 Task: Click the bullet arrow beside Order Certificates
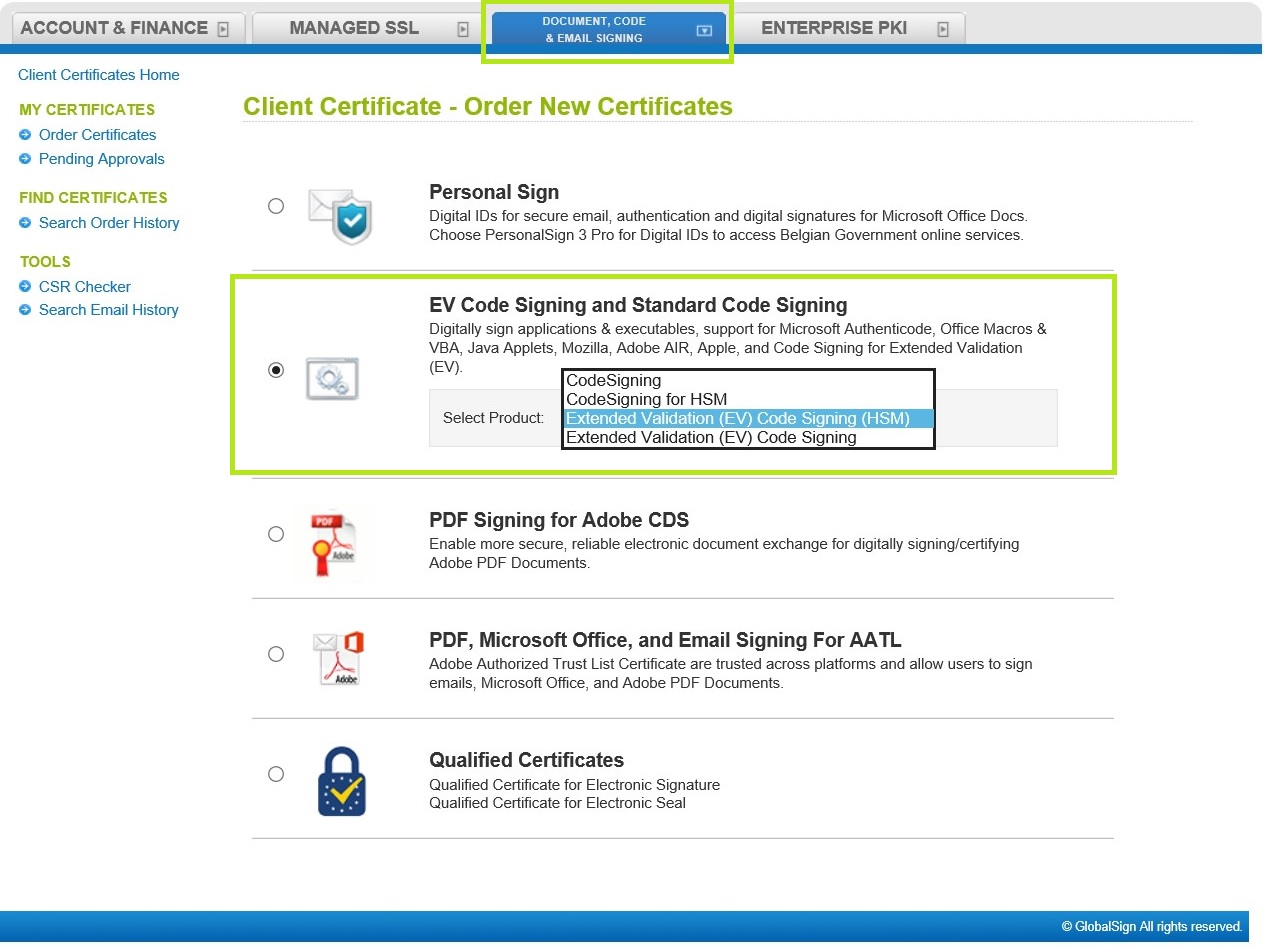[x=26, y=135]
